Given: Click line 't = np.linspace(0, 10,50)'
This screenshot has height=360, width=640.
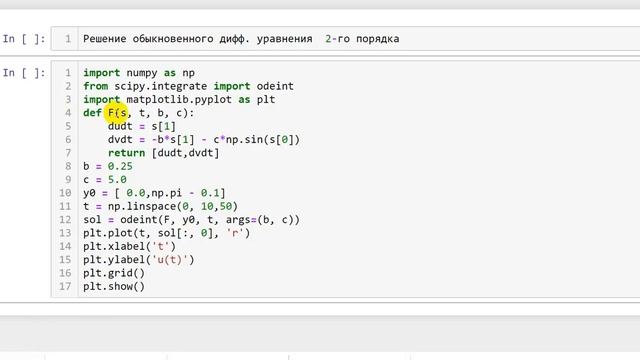Looking at the screenshot, I should point(160,206).
